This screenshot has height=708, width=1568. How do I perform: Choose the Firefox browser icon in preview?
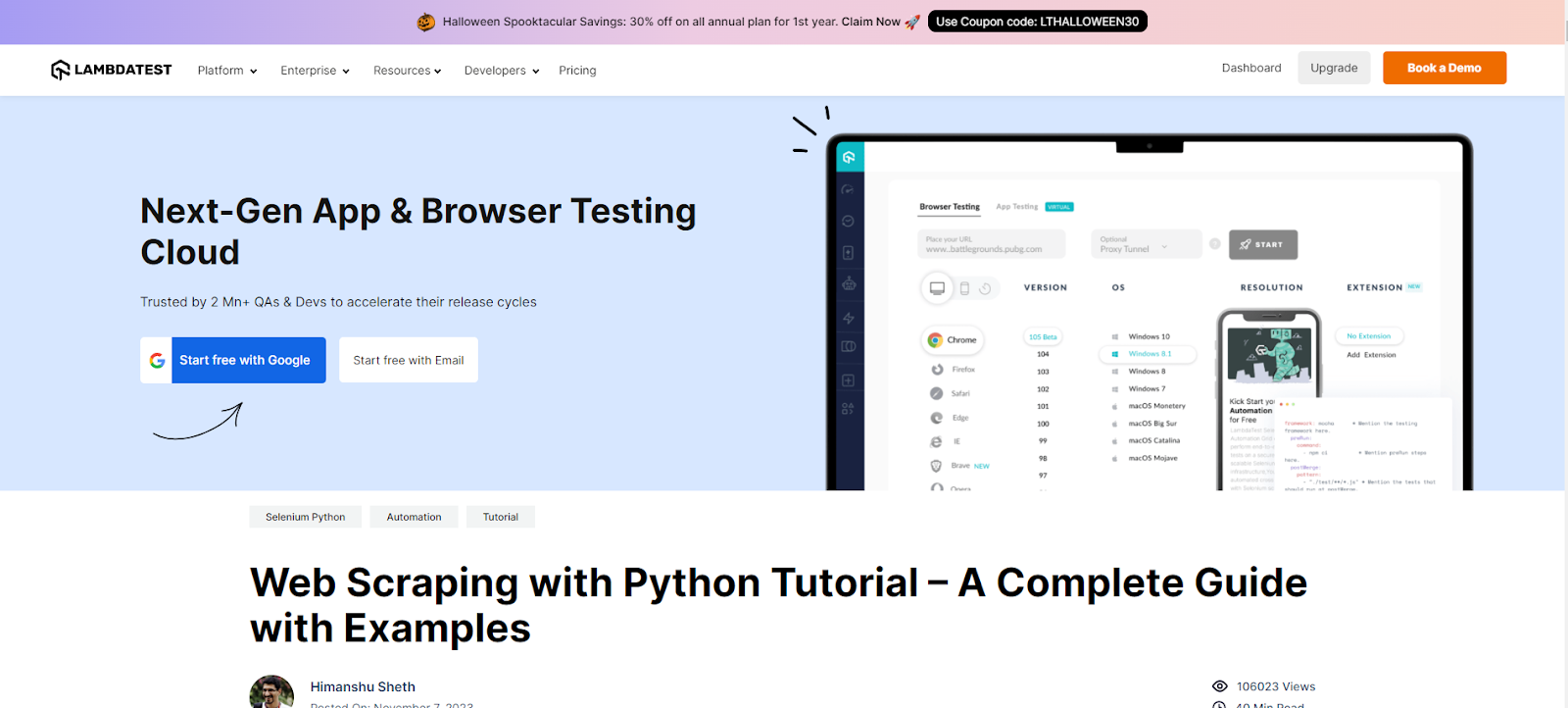(937, 370)
